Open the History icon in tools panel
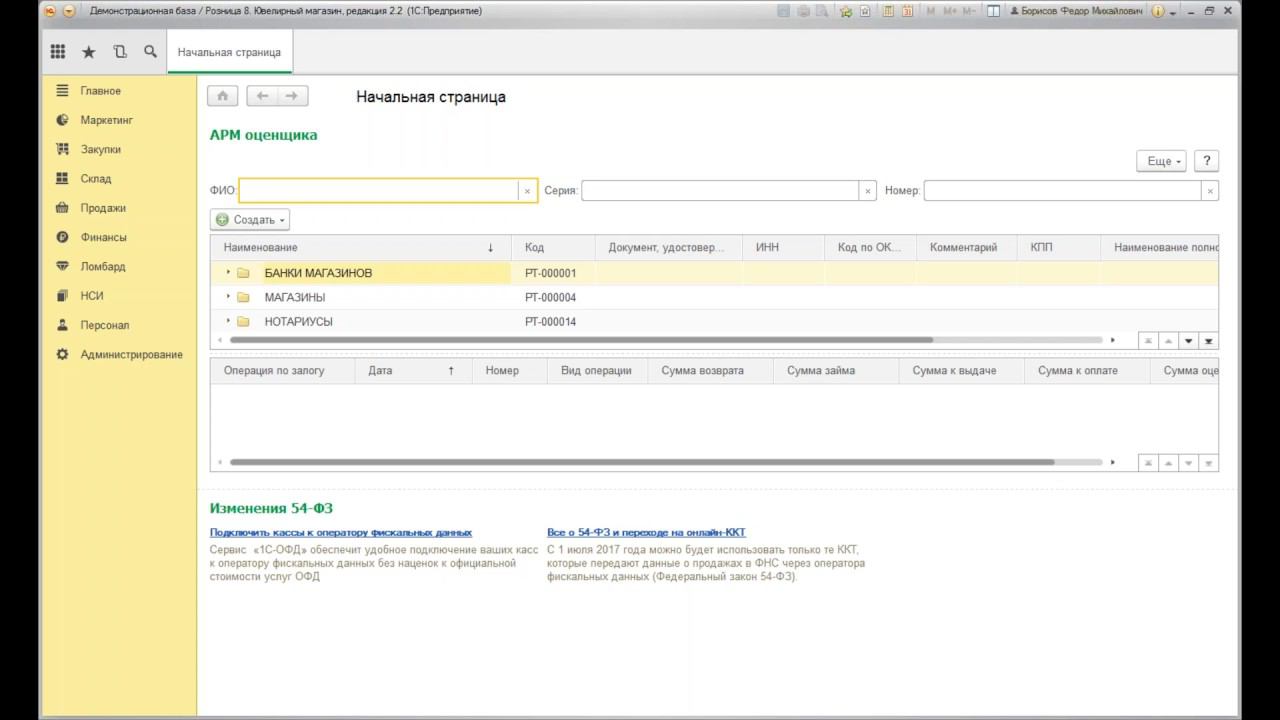 pos(120,52)
